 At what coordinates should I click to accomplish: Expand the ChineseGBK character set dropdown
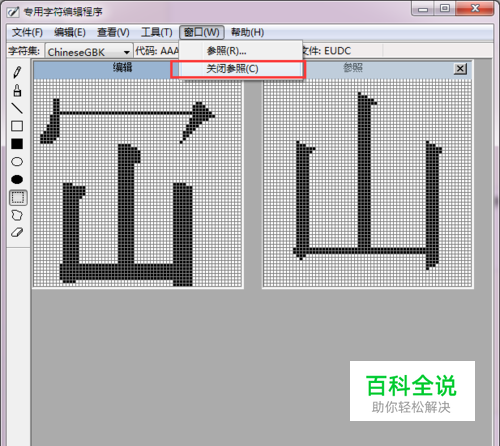click(x=126, y=52)
